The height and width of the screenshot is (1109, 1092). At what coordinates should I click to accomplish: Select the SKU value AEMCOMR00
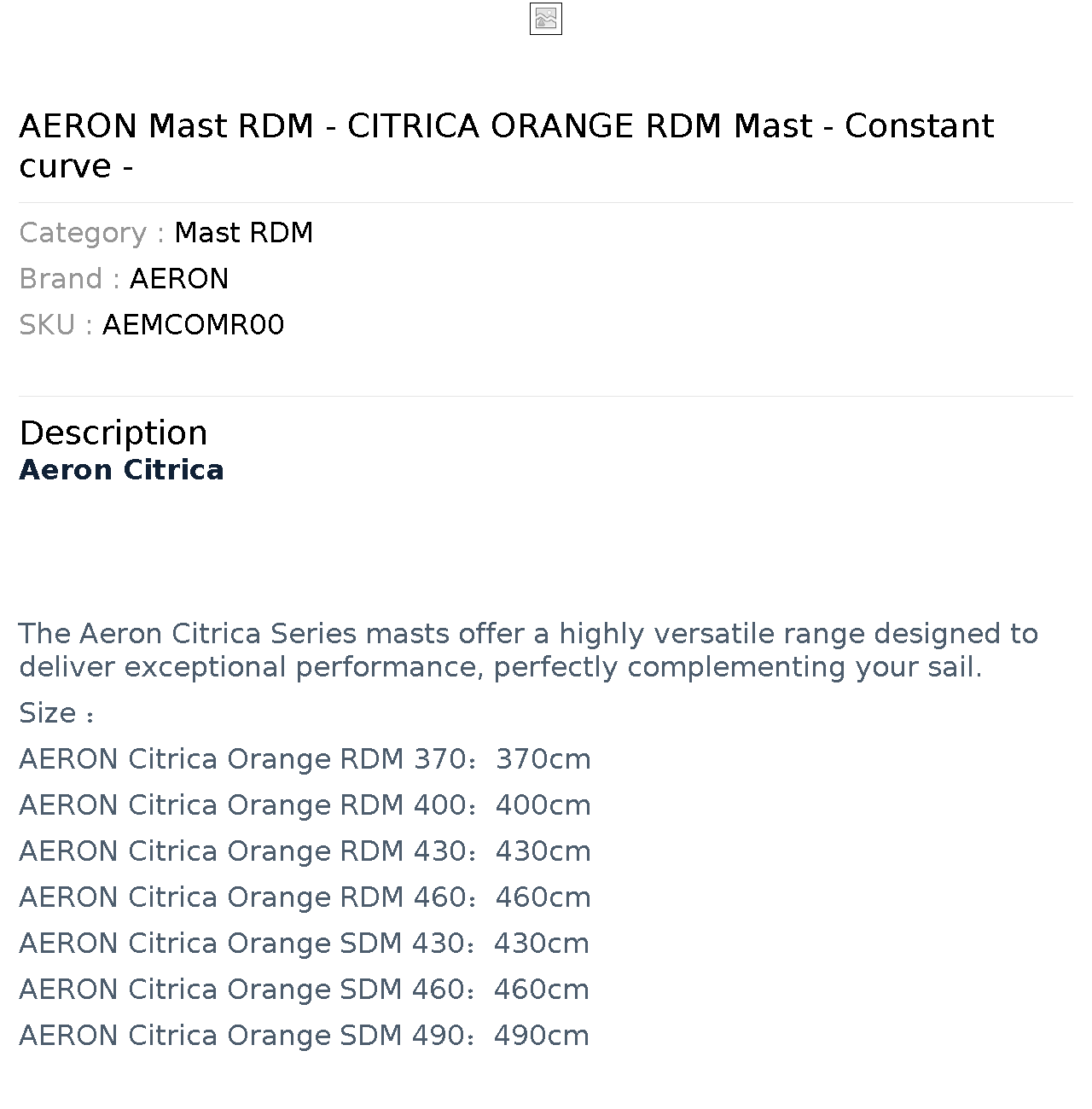click(x=194, y=325)
